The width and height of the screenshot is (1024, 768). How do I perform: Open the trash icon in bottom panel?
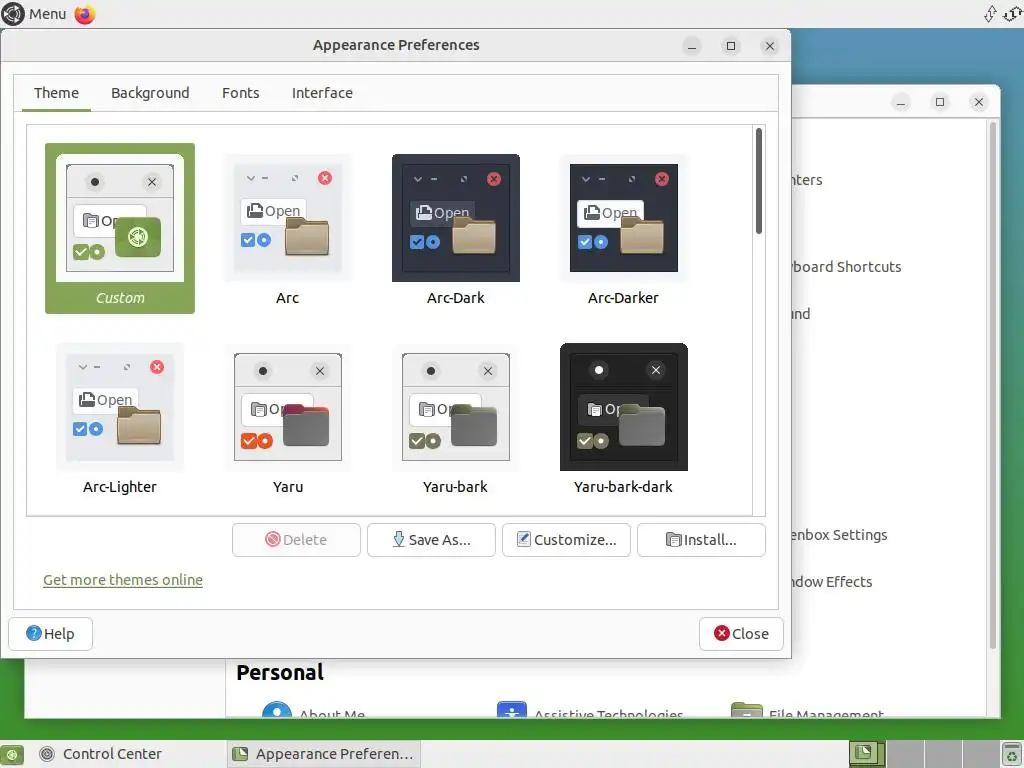1012,754
